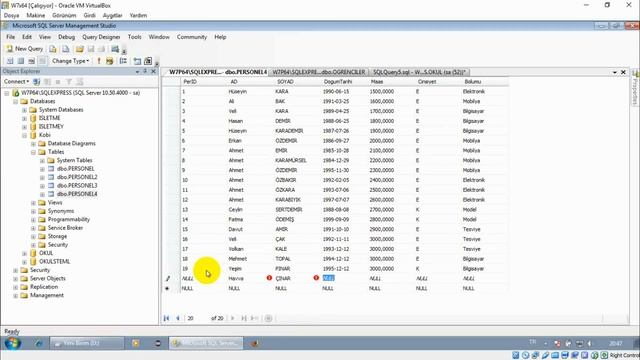The image size is (640, 360).
Task: Expand the Views folder
Action: click(33, 202)
